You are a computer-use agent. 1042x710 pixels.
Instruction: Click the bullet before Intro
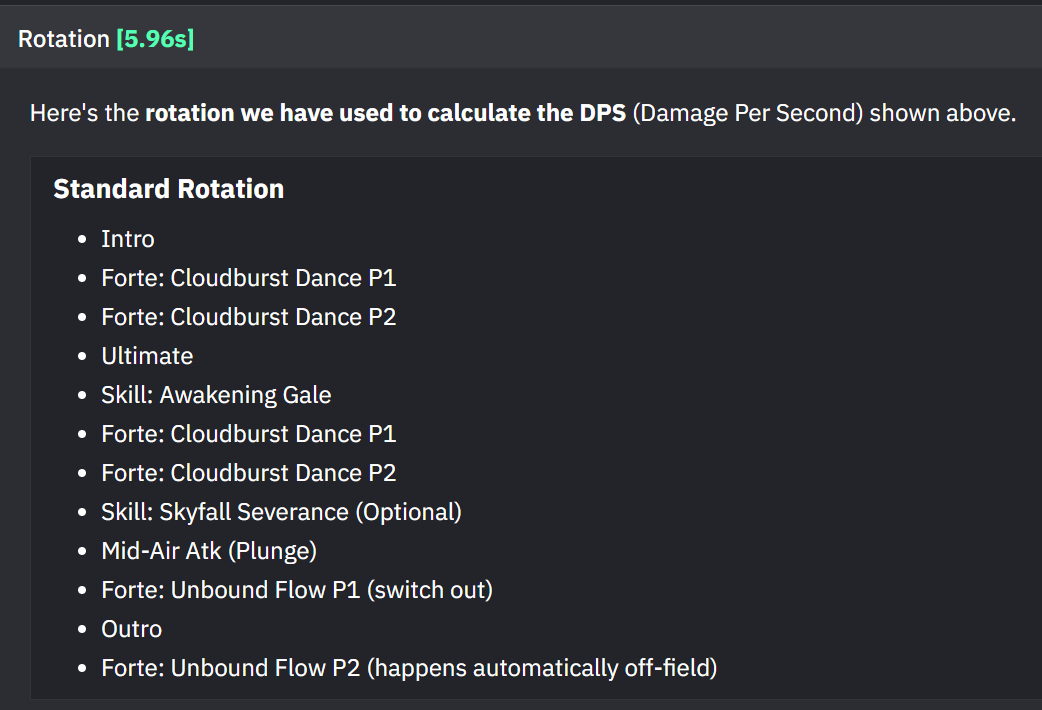click(82, 239)
